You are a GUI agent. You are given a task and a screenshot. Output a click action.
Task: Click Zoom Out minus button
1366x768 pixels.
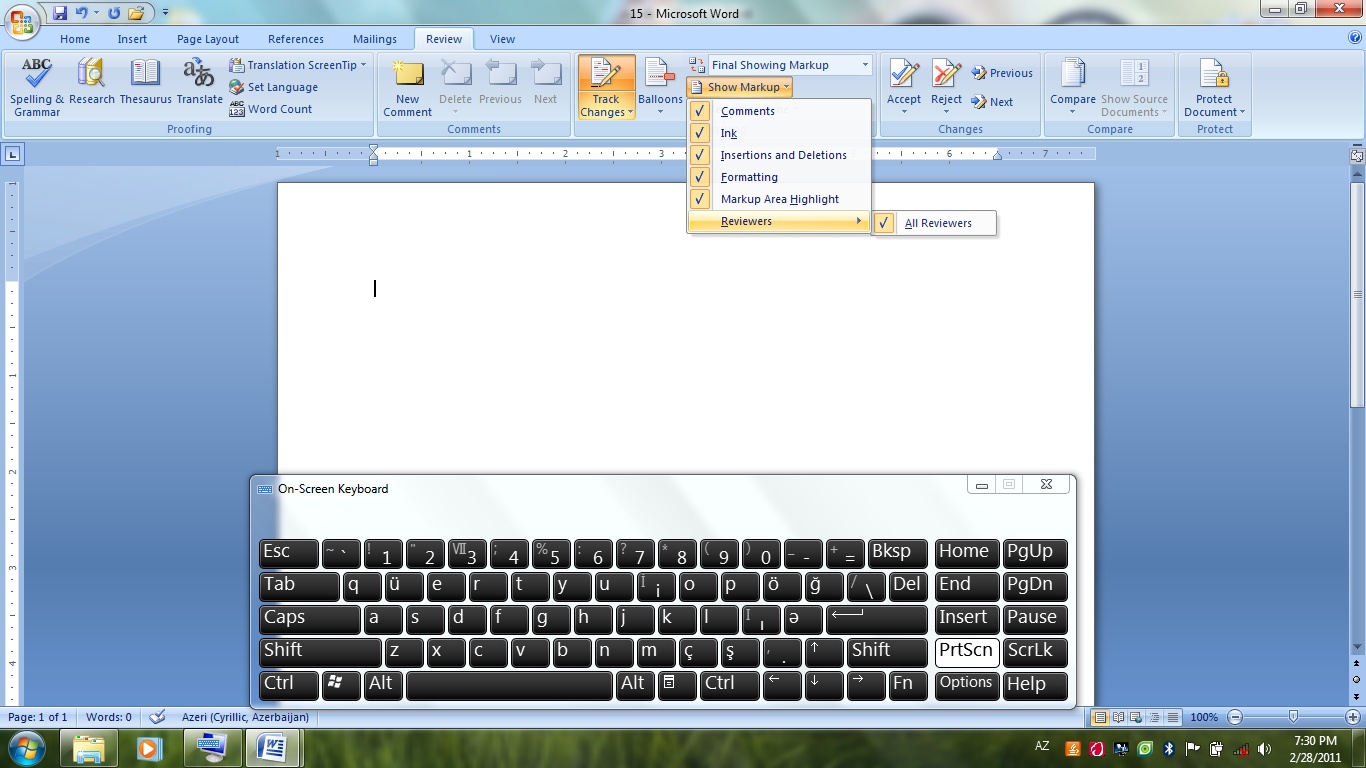(x=1235, y=717)
